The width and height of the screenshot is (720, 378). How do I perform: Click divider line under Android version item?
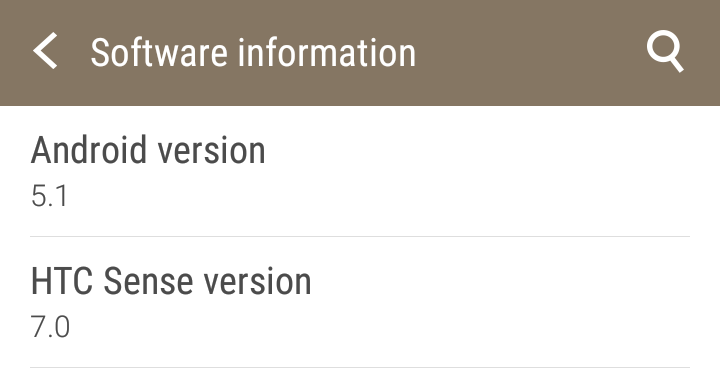click(x=360, y=237)
